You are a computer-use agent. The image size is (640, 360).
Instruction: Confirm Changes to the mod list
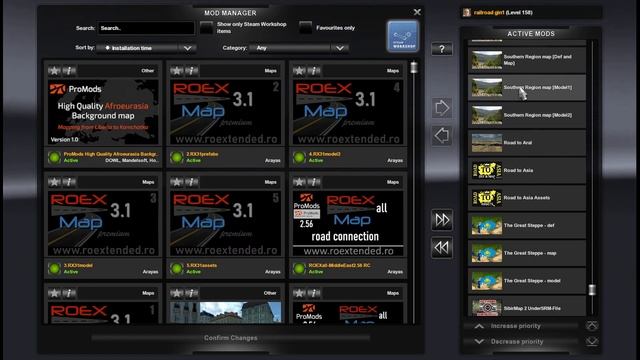pyautogui.click(x=231, y=338)
